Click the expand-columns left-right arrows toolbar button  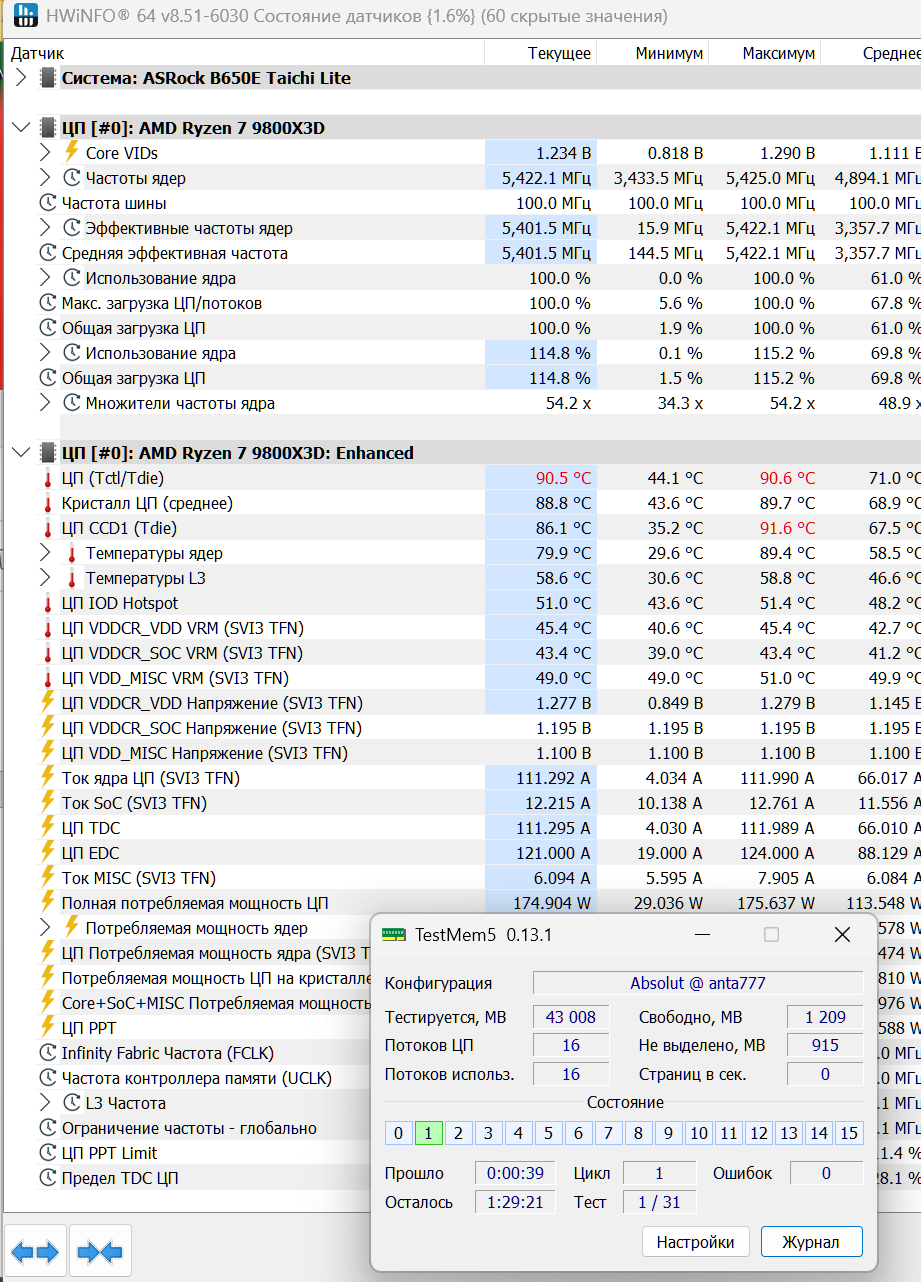coord(35,1251)
